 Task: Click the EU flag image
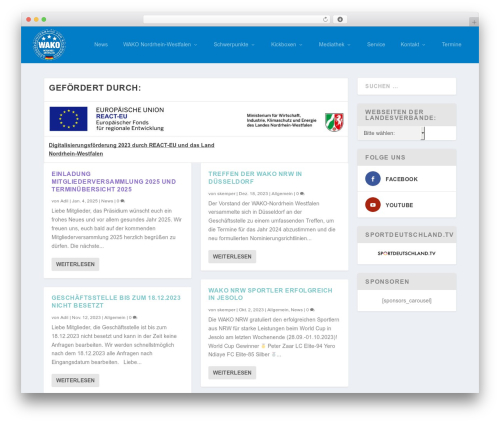(68, 119)
